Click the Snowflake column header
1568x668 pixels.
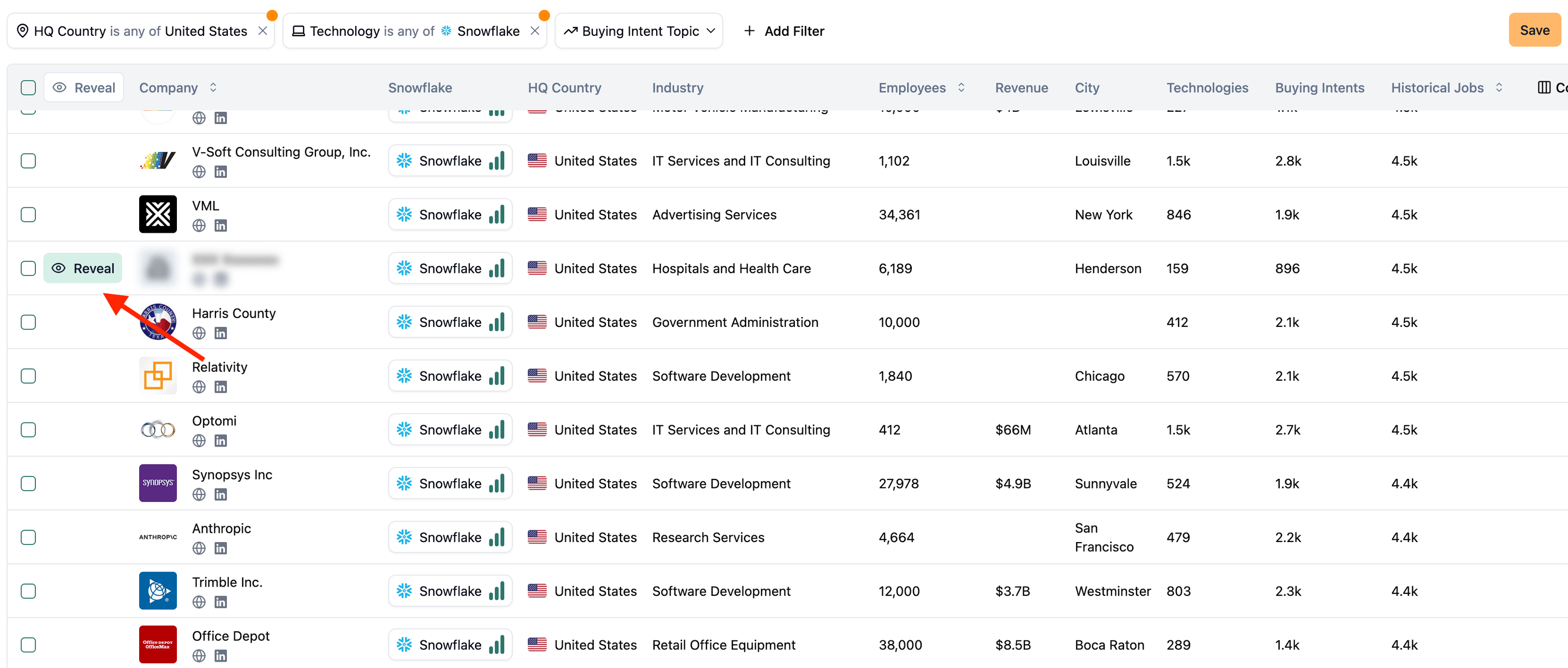pyautogui.click(x=420, y=88)
